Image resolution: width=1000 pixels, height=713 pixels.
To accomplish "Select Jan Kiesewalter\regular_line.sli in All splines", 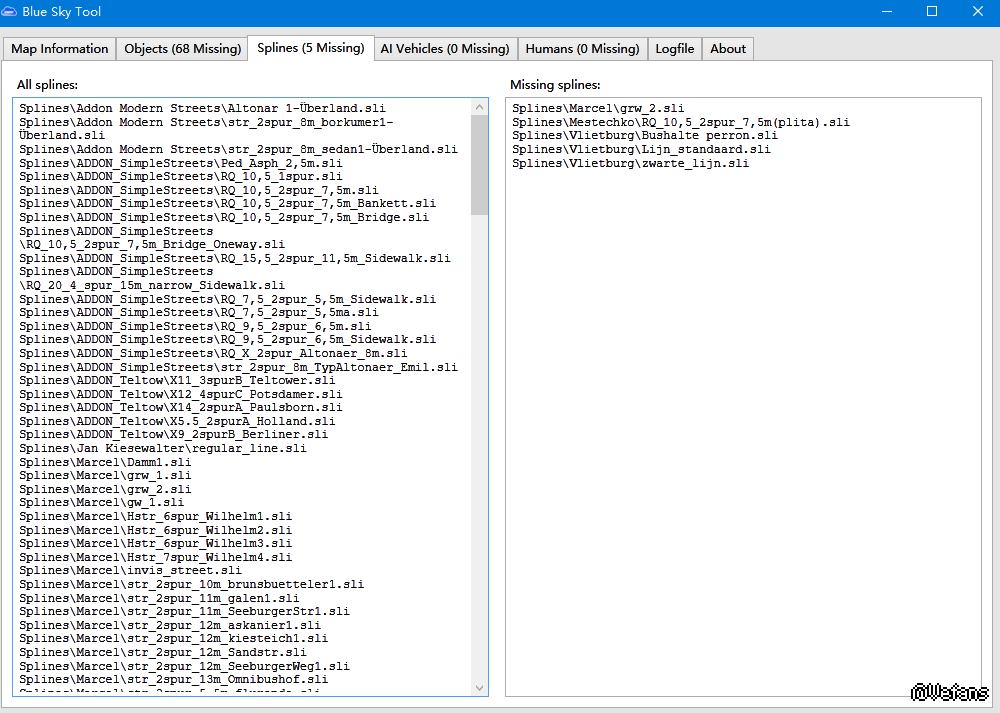I will click(162, 449).
